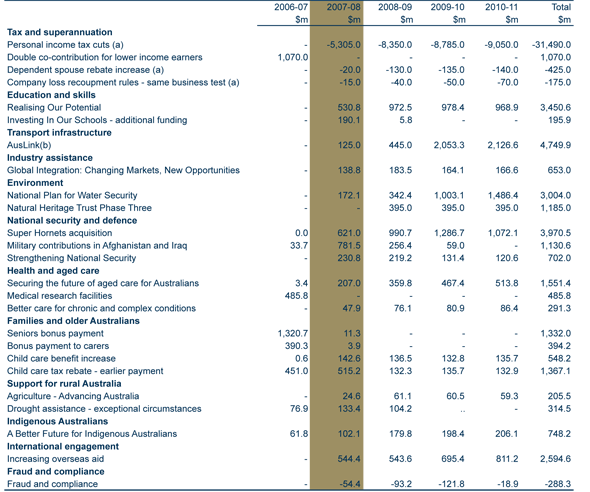Select 'Agriculture - Advancing Australia' label
Screen dimensions: 590x492
pyautogui.click(x=73, y=396)
